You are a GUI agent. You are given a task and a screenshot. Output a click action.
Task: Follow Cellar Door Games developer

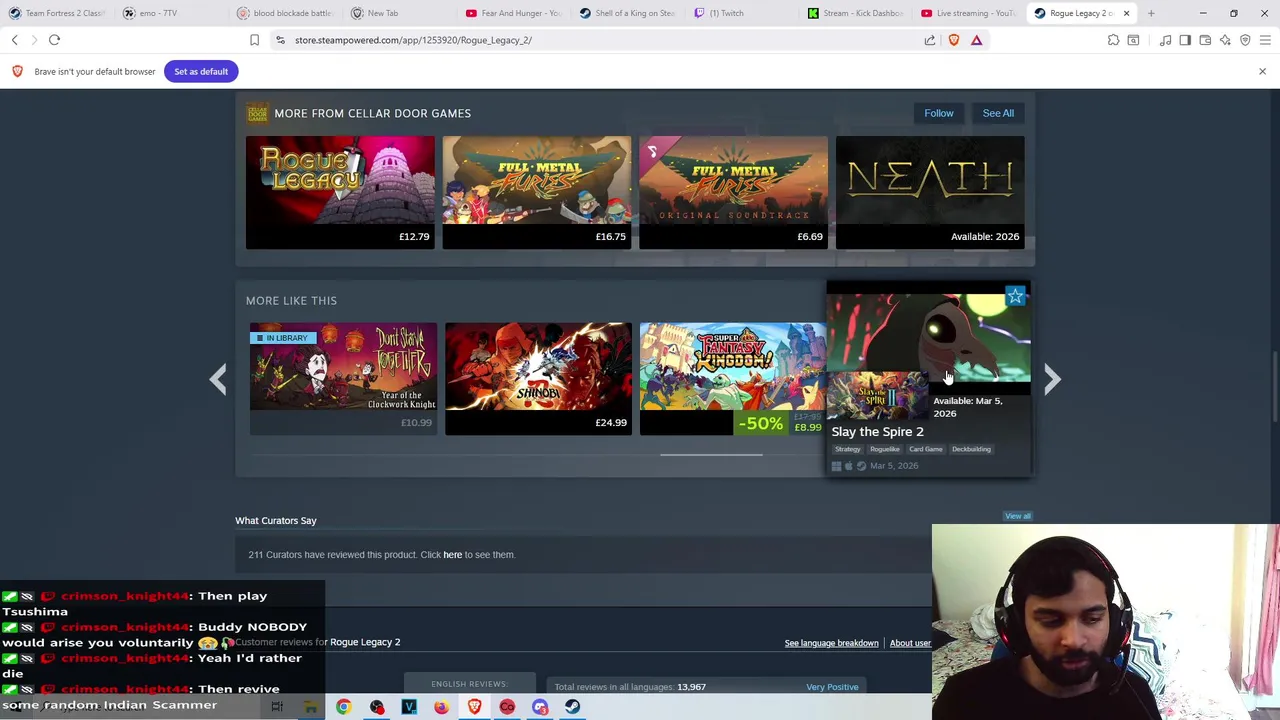click(x=939, y=113)
